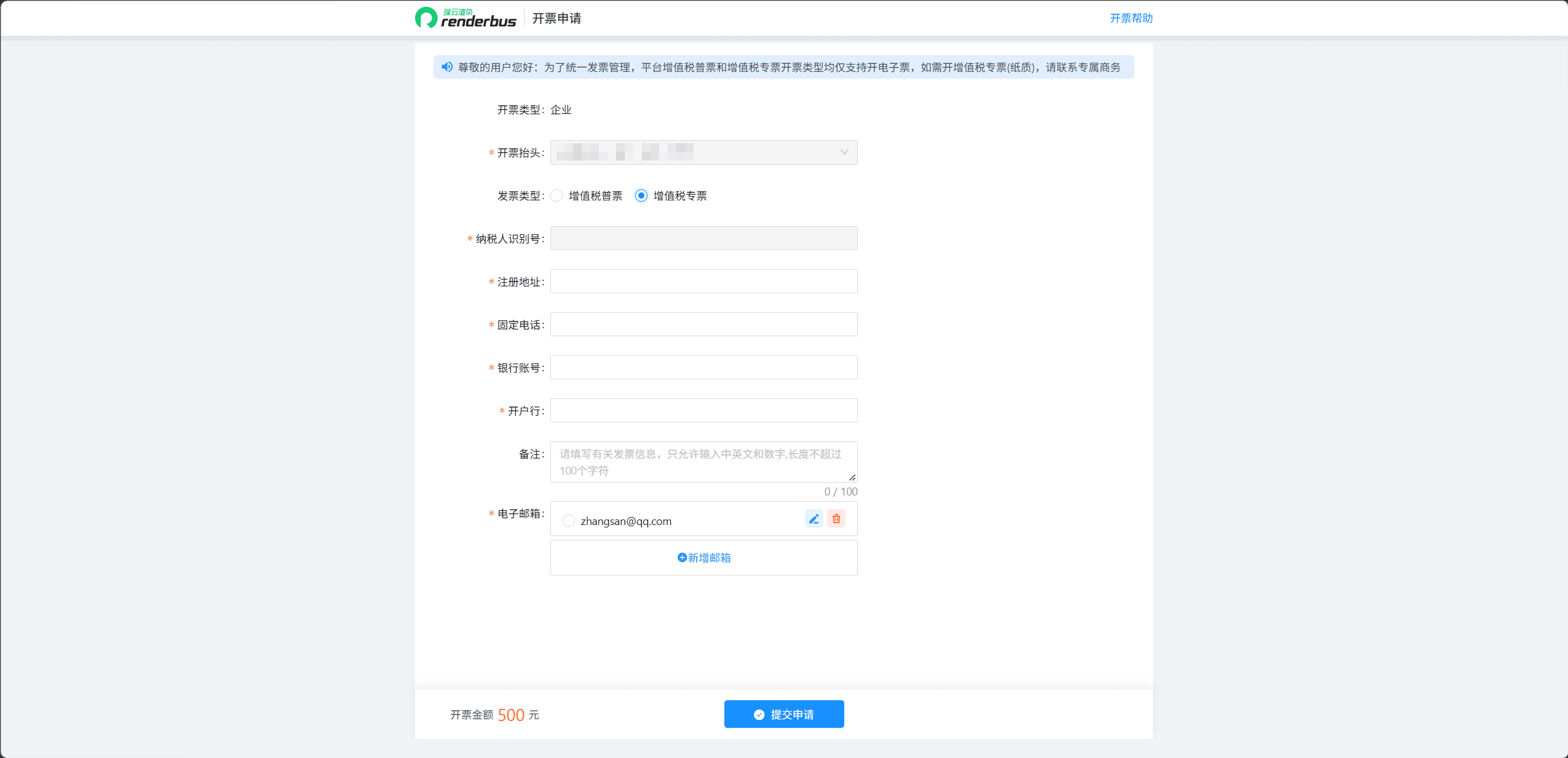Open the 开票抬头 dropdown
The image size is (1568, 758).
coord(703,152)
